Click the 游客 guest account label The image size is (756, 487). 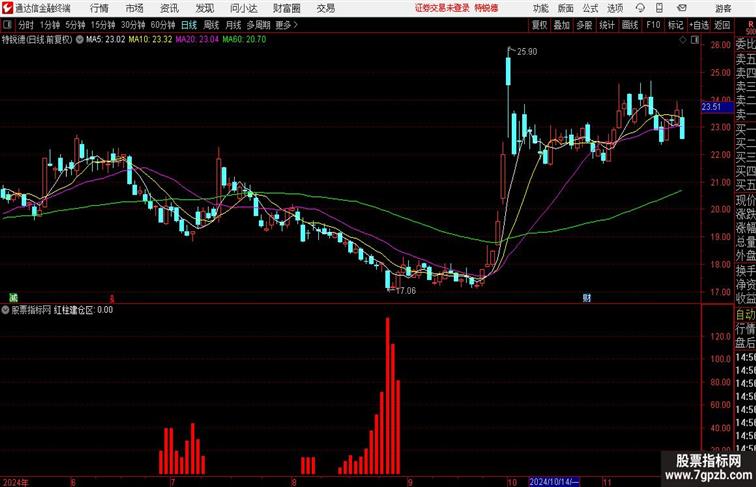click(723, 8)
